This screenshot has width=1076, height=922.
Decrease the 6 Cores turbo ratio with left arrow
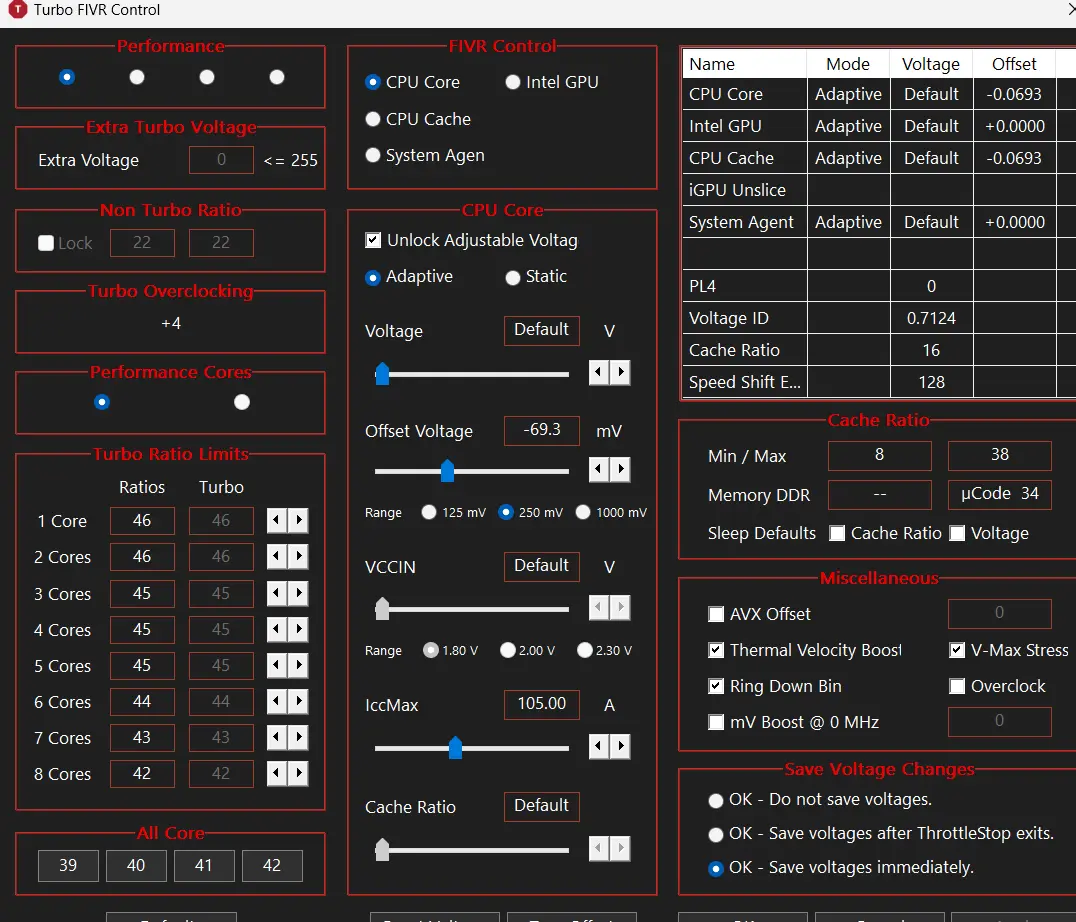[x=277, y=701]
